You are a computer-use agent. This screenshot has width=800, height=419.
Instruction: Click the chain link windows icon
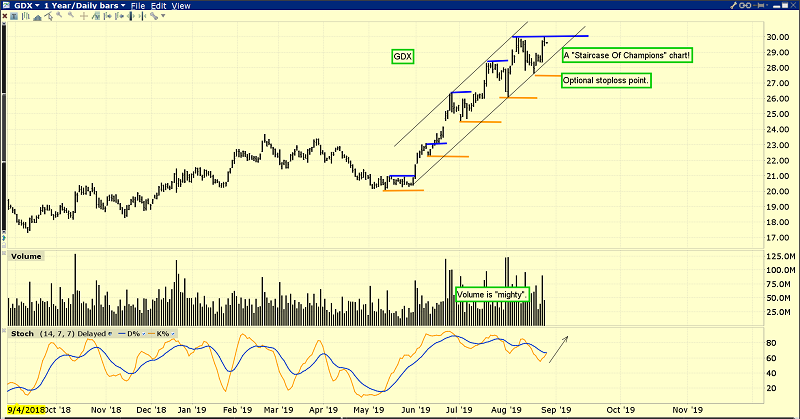click(745, 6)
